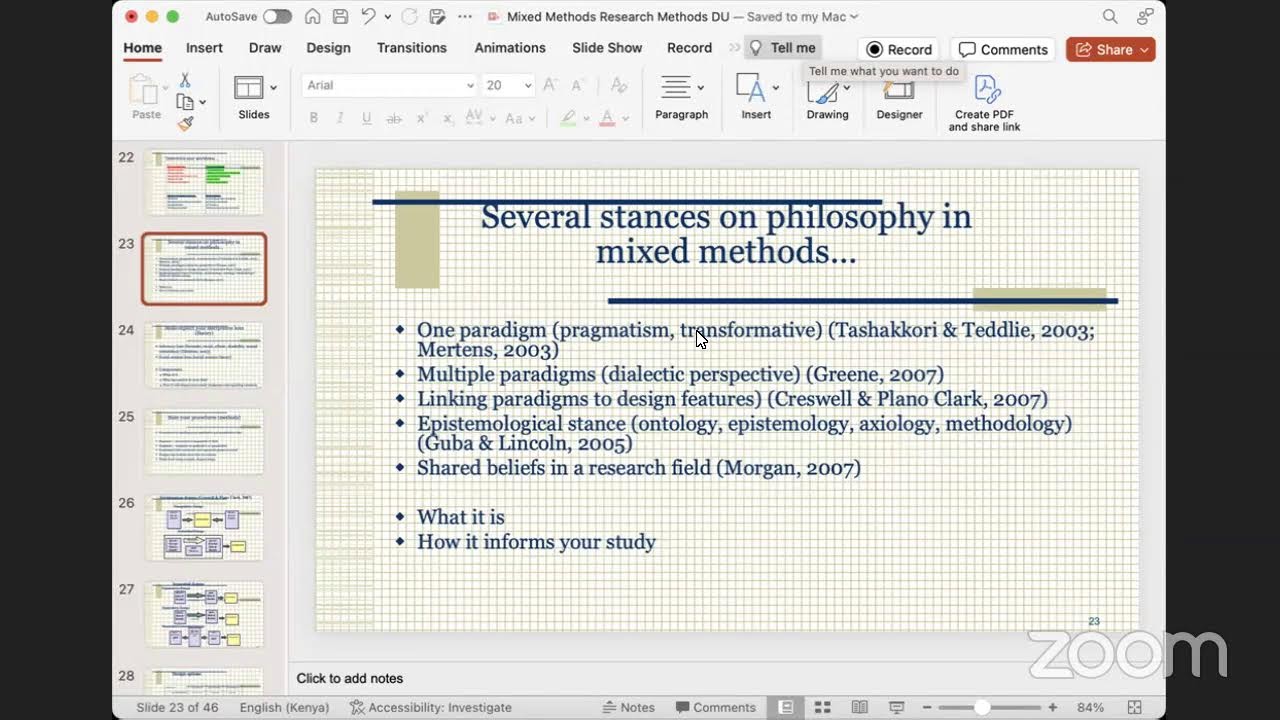The image size is (1280, 720).
Task: Open the Transitions tab
Action: [411, 48]
